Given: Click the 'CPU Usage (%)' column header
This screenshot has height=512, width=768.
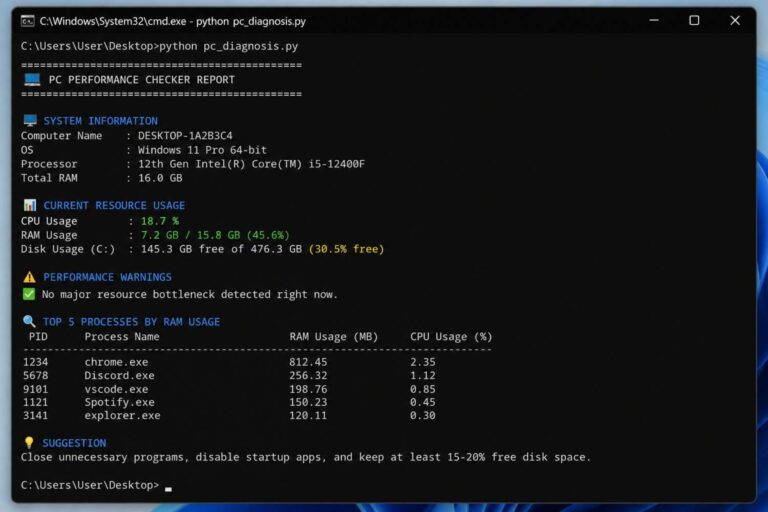Looking at the screenshot, I should (451, 337).
